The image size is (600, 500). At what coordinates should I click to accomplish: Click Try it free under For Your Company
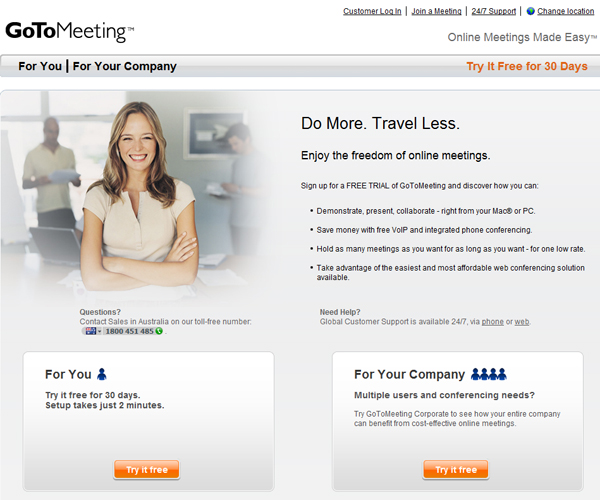(456, 469)
